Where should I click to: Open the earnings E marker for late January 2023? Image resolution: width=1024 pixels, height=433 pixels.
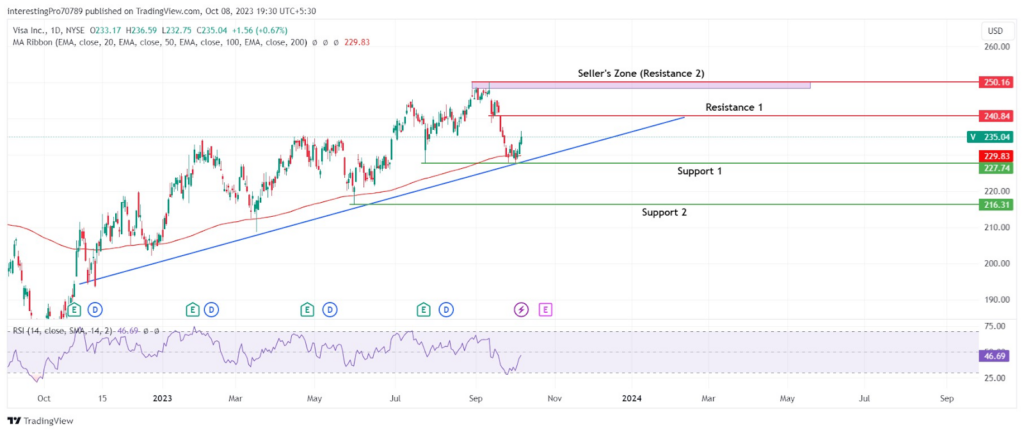click(192, 309)
